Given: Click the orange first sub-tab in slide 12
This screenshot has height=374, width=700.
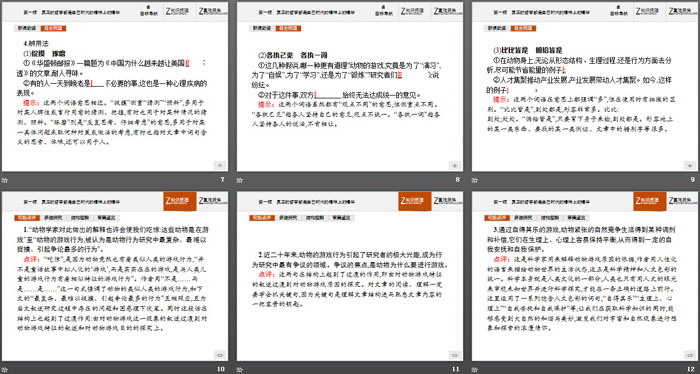Looking at the screenshot, I should point(497,218).
